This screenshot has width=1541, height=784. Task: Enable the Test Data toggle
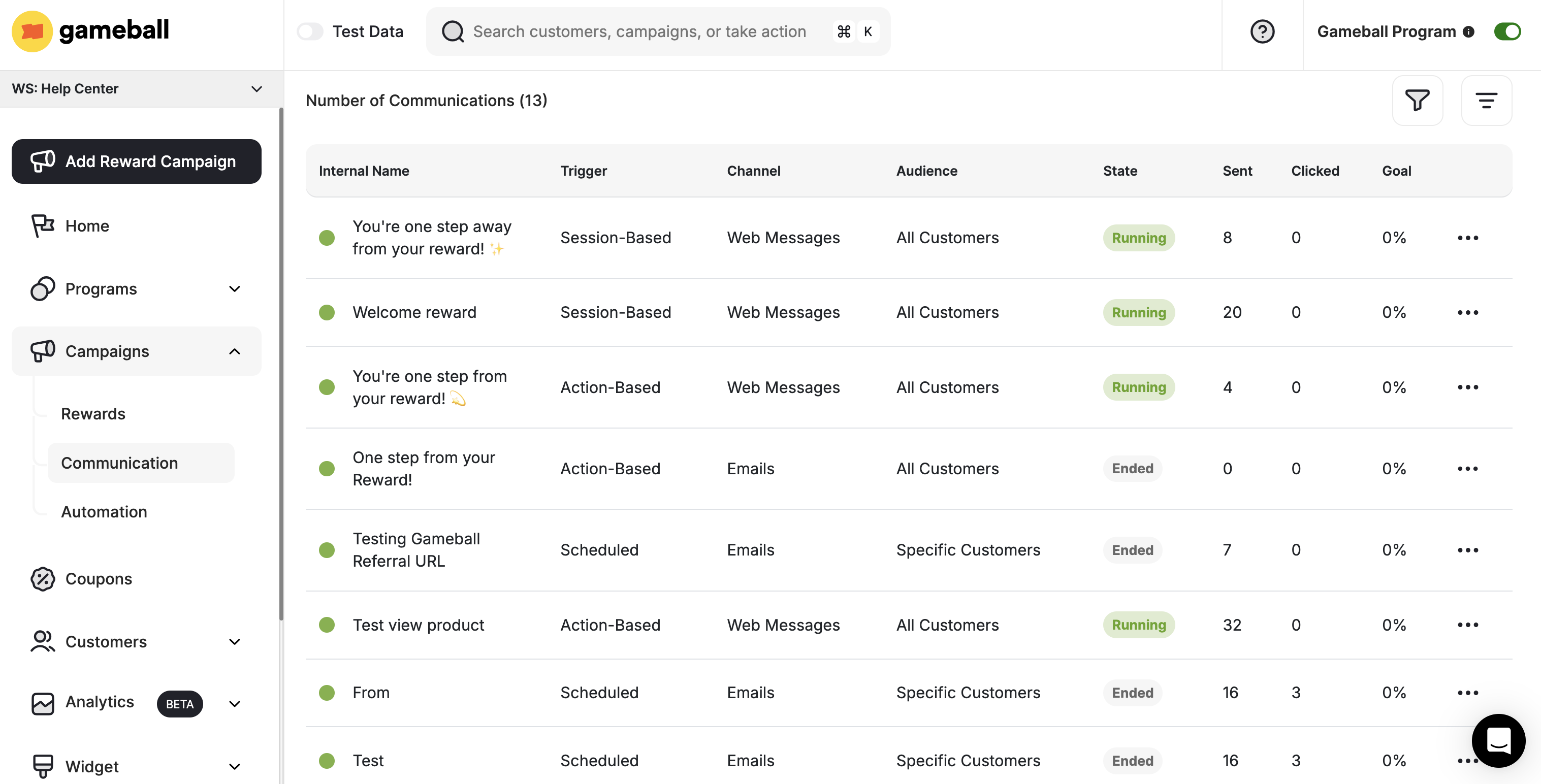click(x=310, y=31)
